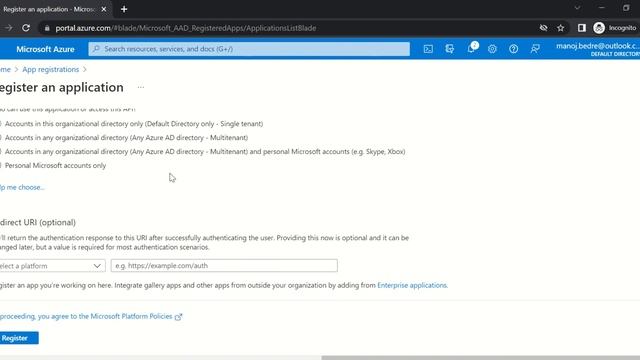Open the Feedback icon in Azure header
Screen dimensions: 640x360
tap(535, 49)
